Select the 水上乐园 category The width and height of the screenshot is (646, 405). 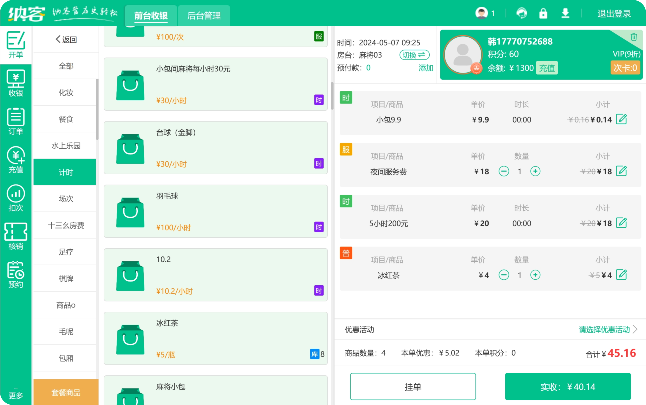click(x=66, y=146)
